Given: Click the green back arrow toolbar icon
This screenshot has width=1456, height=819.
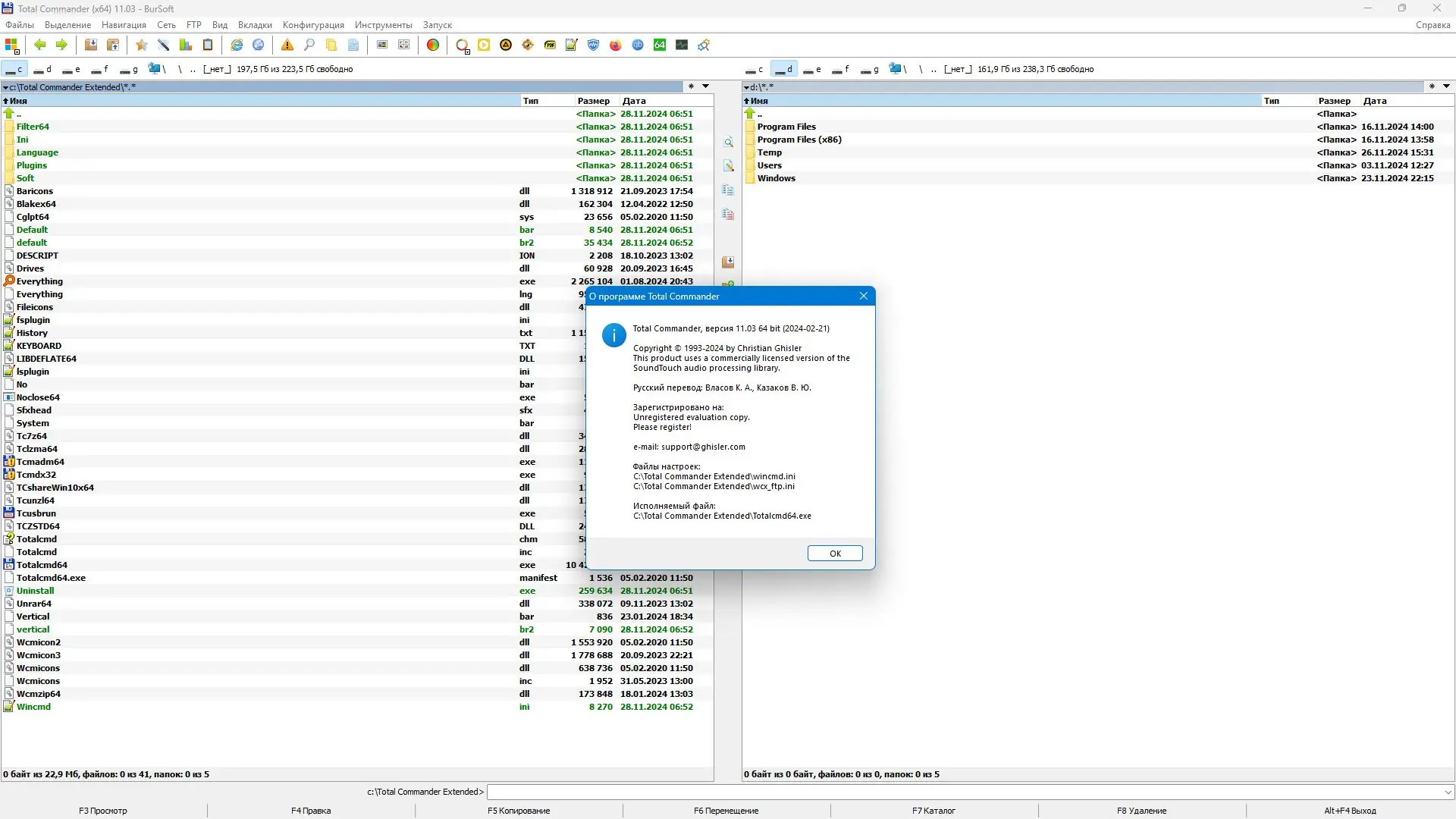Looking at the screenshot, I should click(40, 45).
